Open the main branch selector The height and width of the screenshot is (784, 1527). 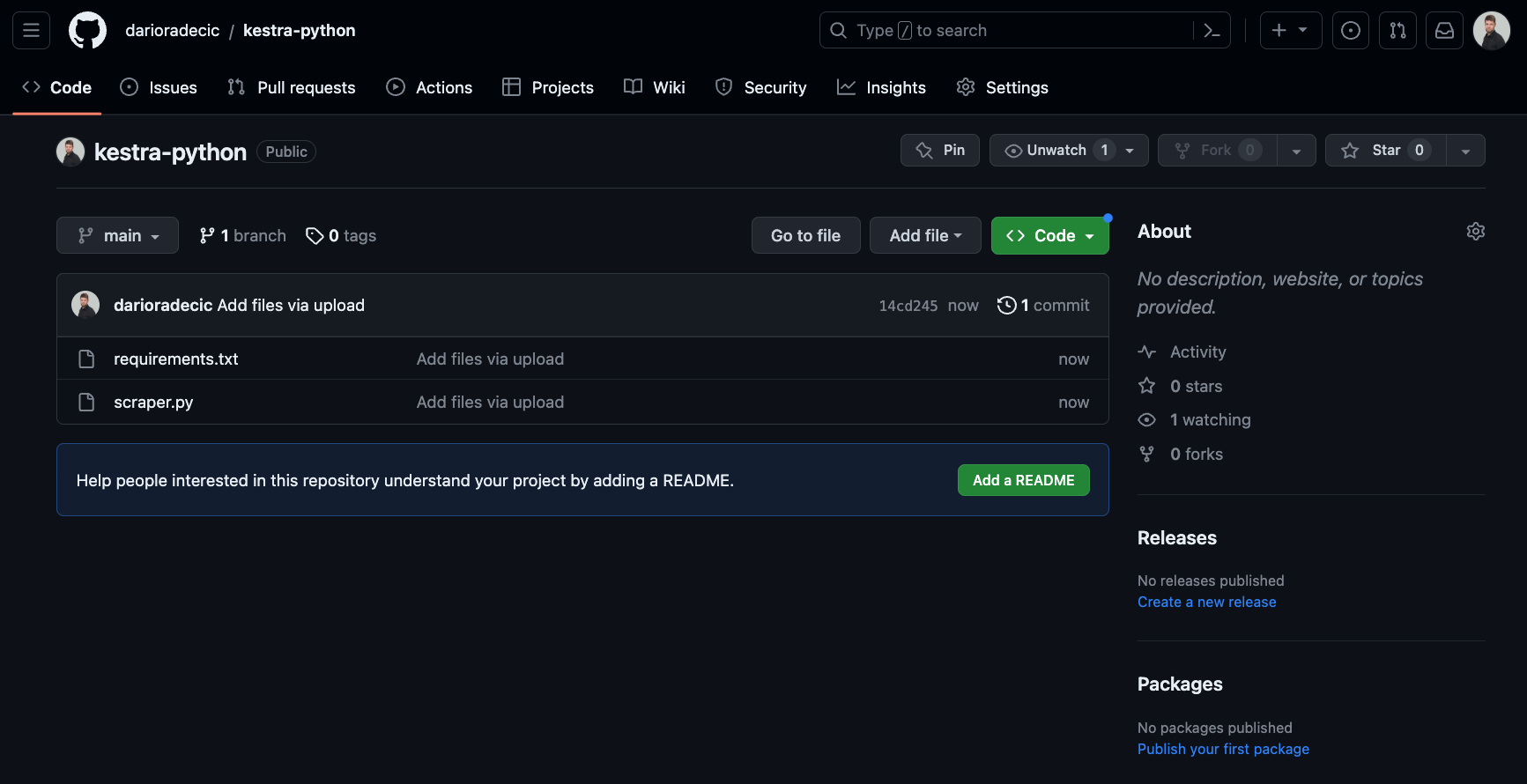click(x=117, y=235)
